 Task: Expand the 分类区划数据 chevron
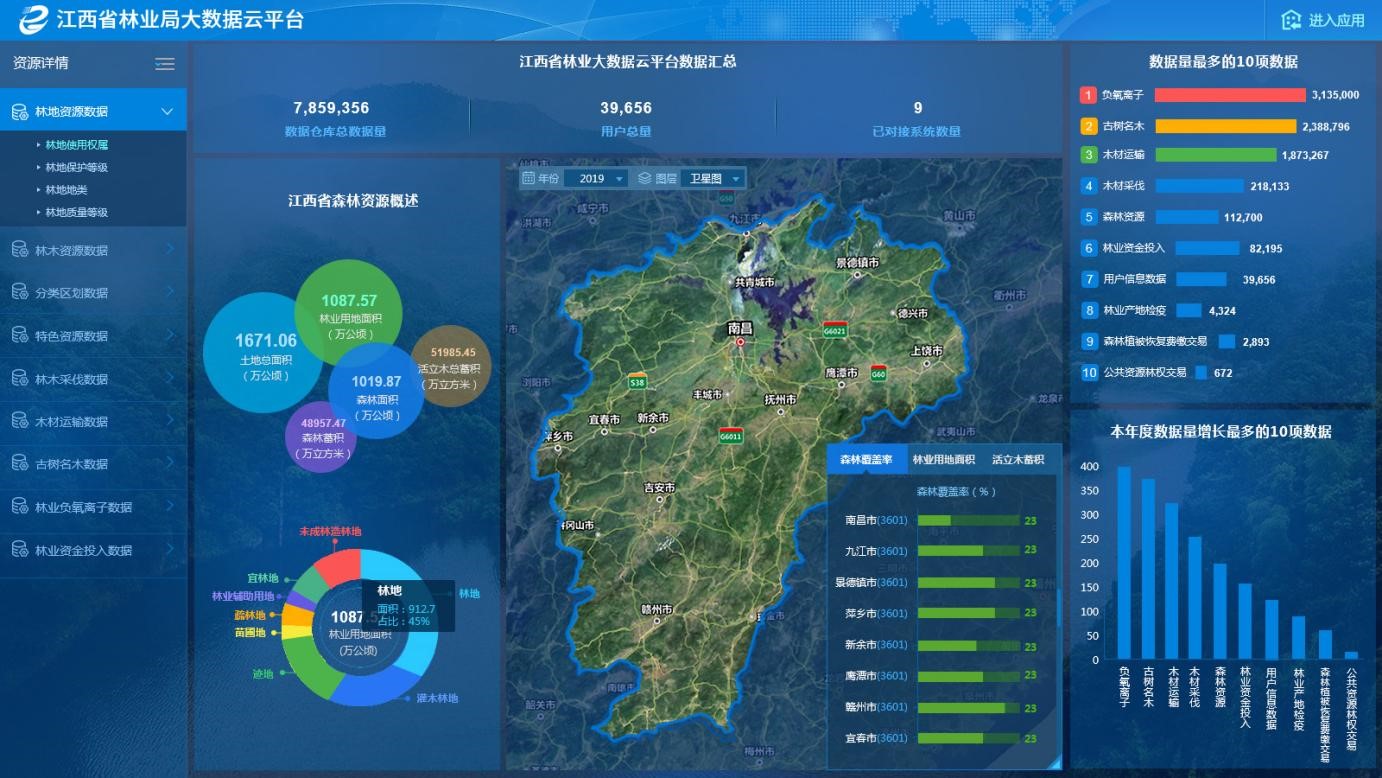coord(169,292)
